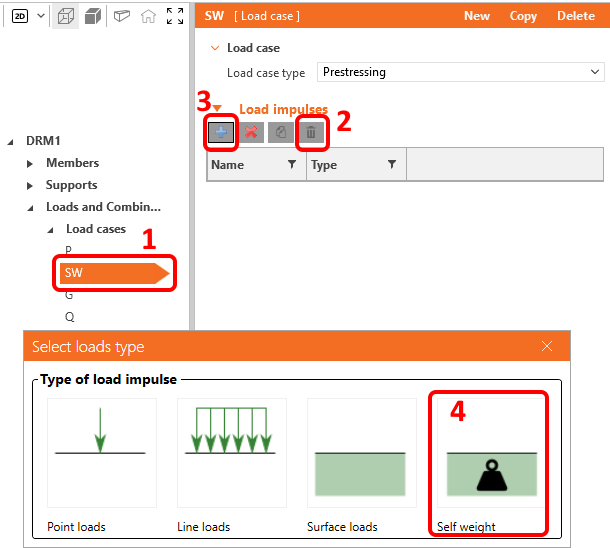Image resolution: width=610 pixels, height=548 pixels.
Task: Choose the Point loads thumbnail
Action: tap(102, 453)
